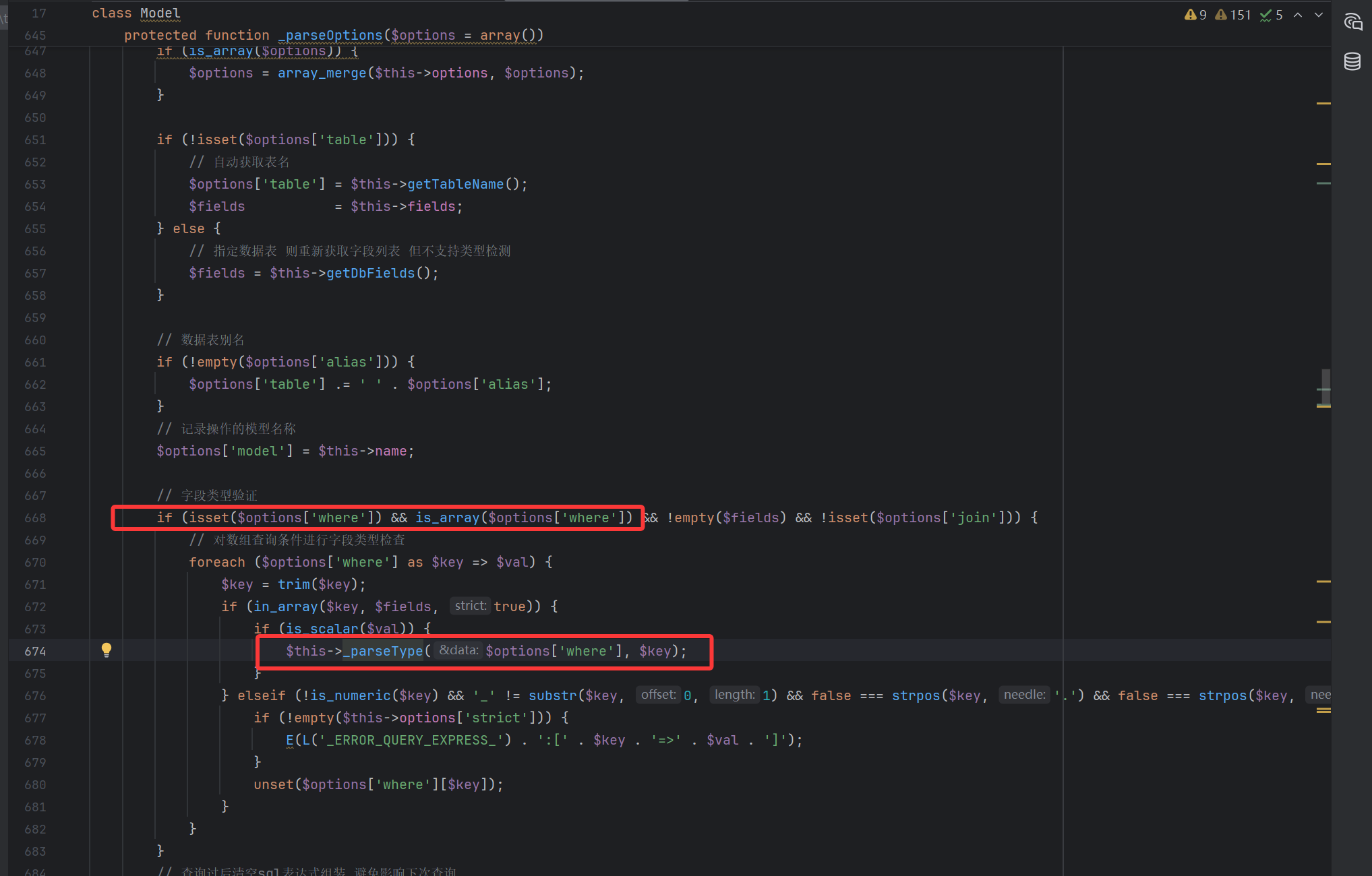Click line number 668 in gutter

(35, 518)
